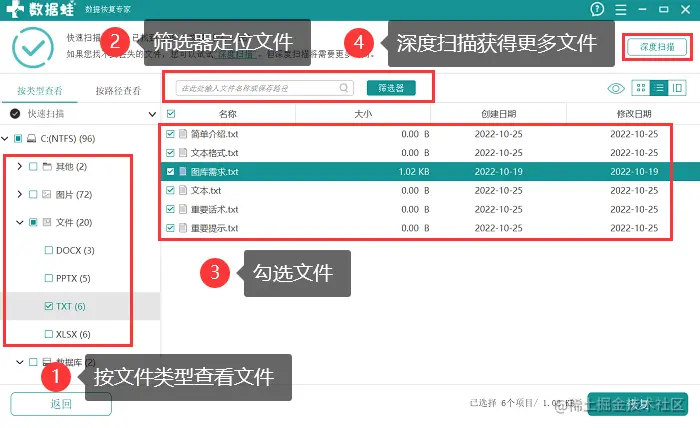Click the file icon of 图库需求.txt
The width and height of the screenshot is (700, 428).
click(183, 171)
